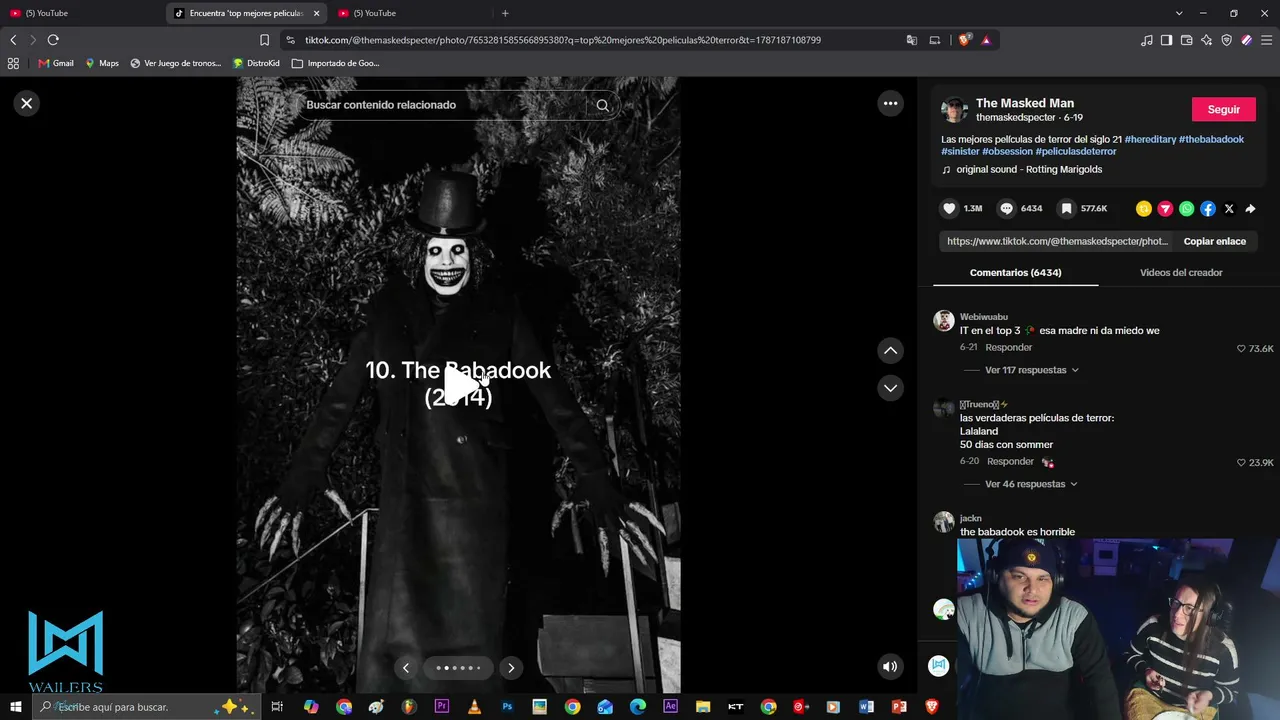Toggle the browser sidebar panel

1167,40
